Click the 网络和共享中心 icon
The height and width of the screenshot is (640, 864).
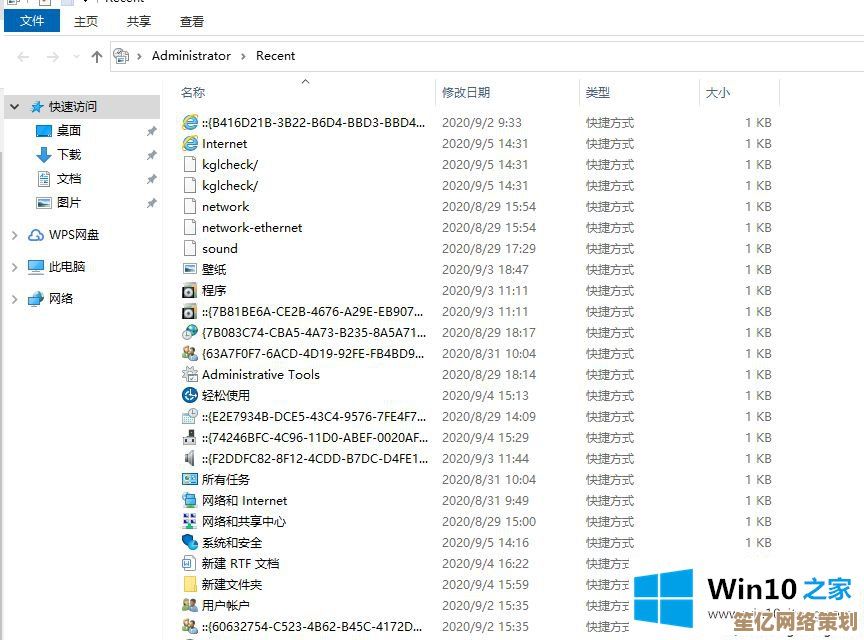(x=190, y=522)
